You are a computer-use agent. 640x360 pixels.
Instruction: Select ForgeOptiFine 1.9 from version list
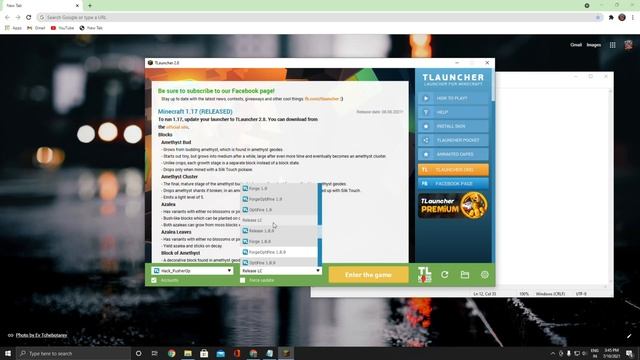(x=279, y=199)
